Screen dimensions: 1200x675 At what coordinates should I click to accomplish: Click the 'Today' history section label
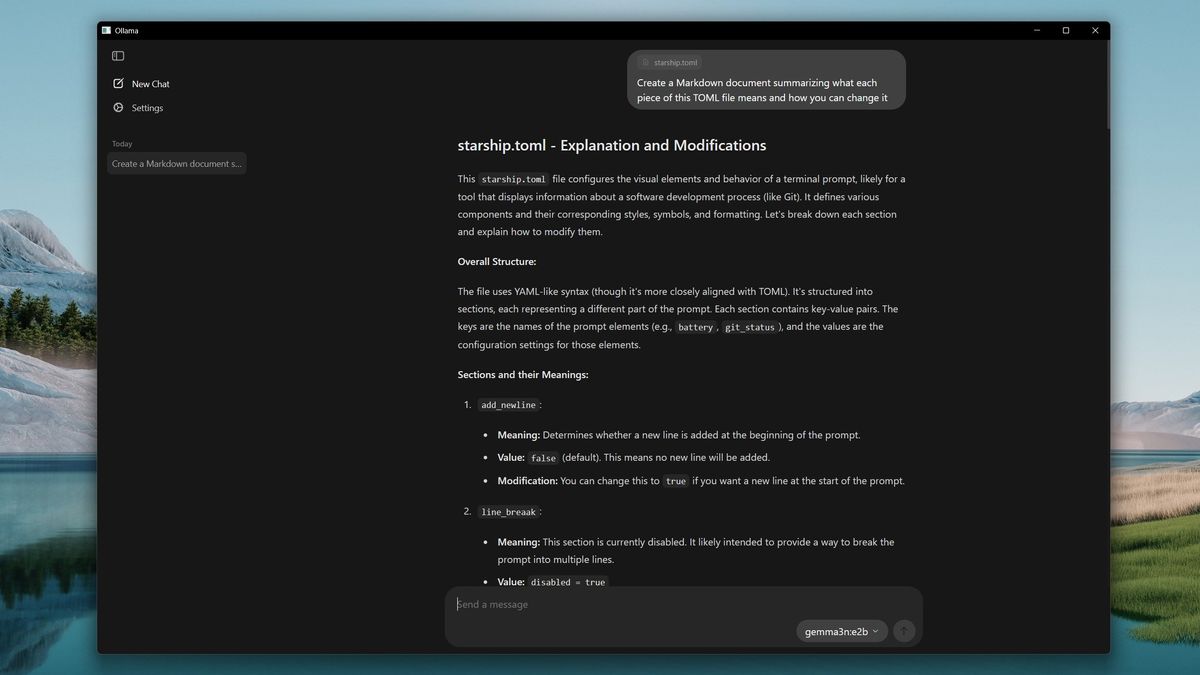[x=122, y=144]
